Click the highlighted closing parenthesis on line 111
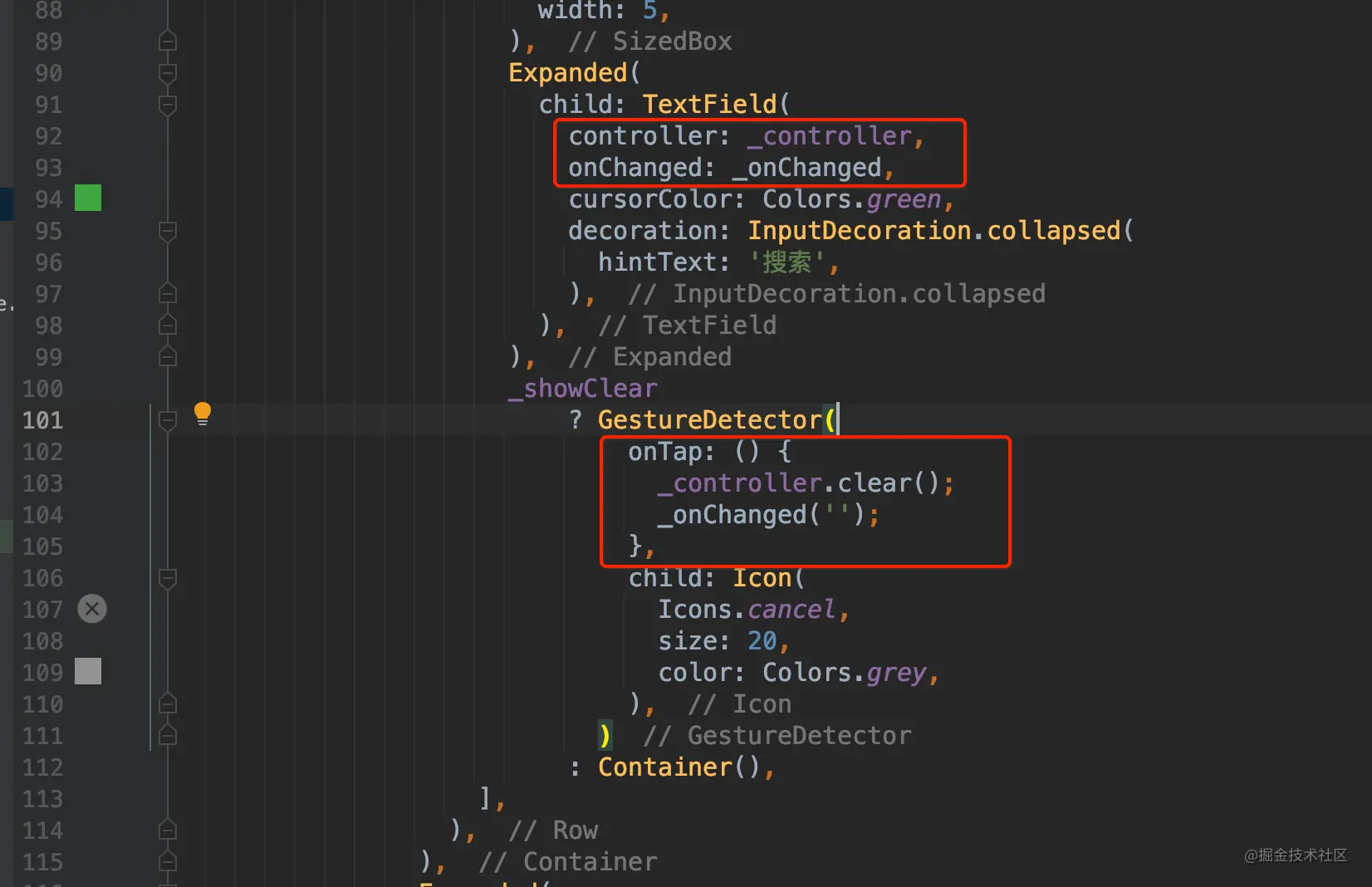Image resolution: width=1372 pixels, height=887 pixels. coord(605,736)
